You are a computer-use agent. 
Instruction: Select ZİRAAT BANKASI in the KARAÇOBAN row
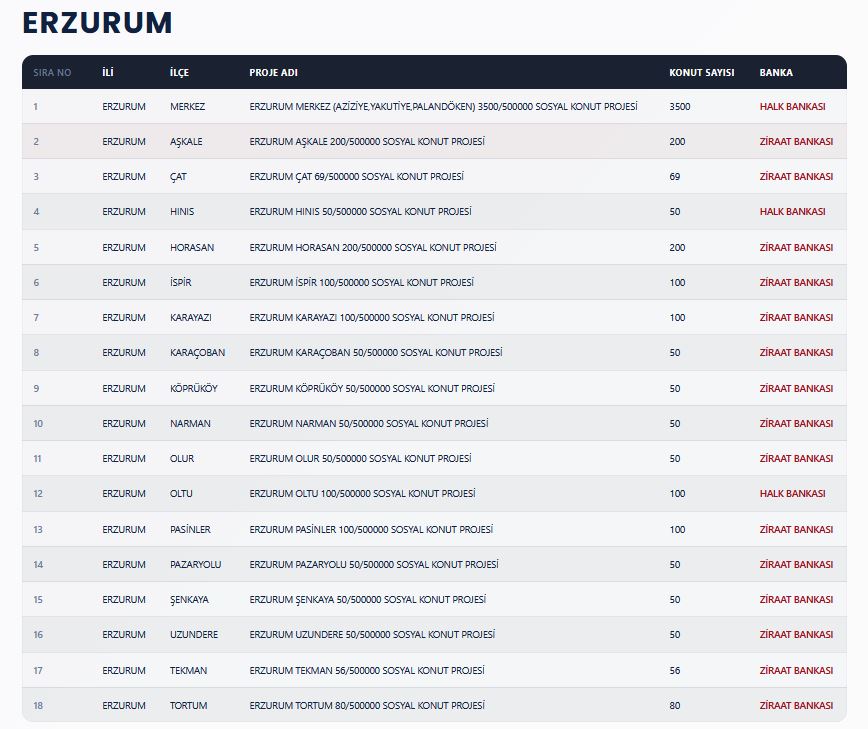(x=796, y=353)
